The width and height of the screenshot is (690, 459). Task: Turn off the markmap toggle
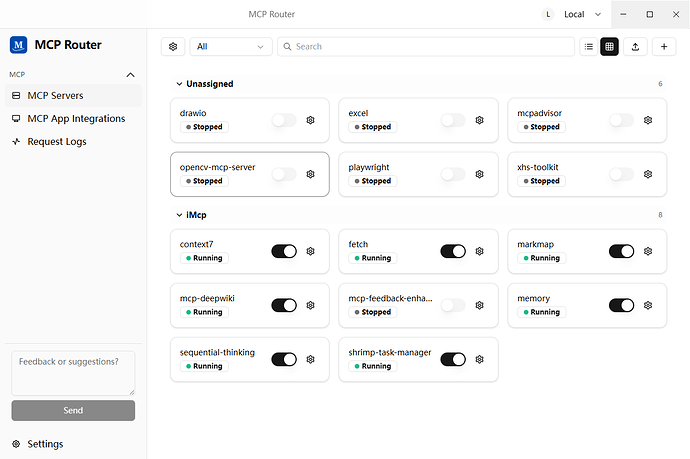(621, 251)
